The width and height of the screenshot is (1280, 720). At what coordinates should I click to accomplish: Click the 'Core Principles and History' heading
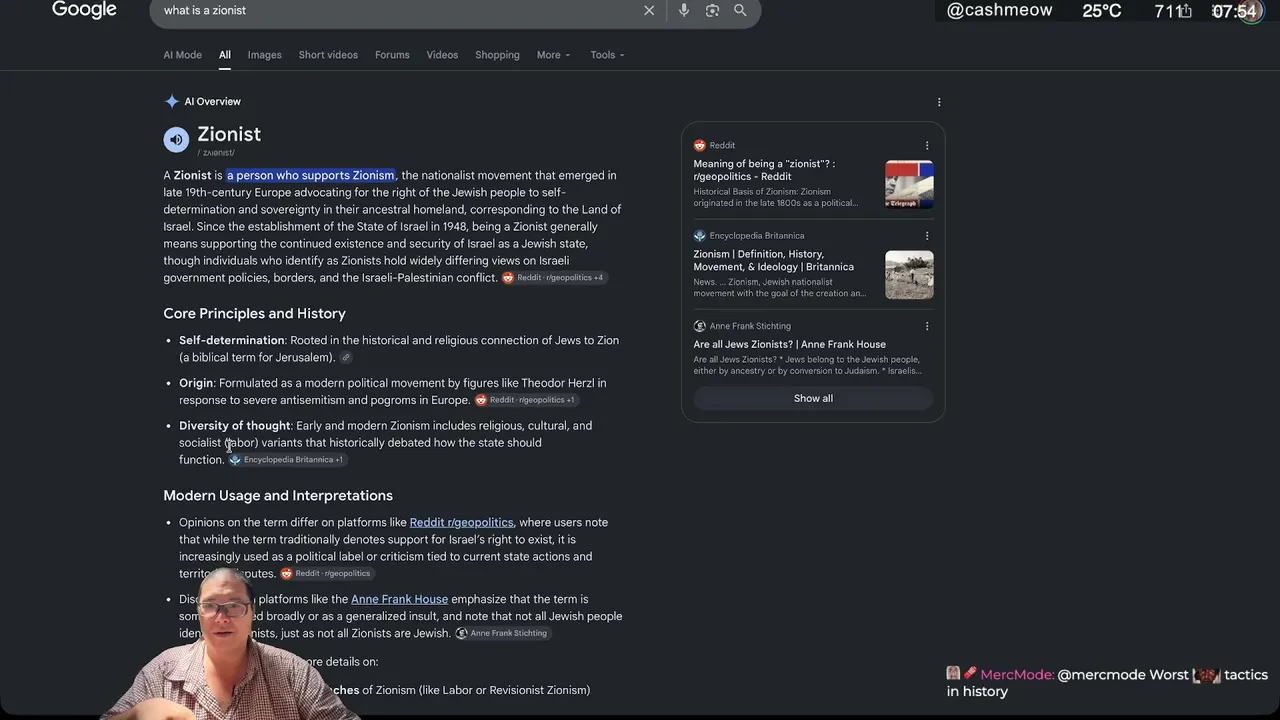click(254, 313)
